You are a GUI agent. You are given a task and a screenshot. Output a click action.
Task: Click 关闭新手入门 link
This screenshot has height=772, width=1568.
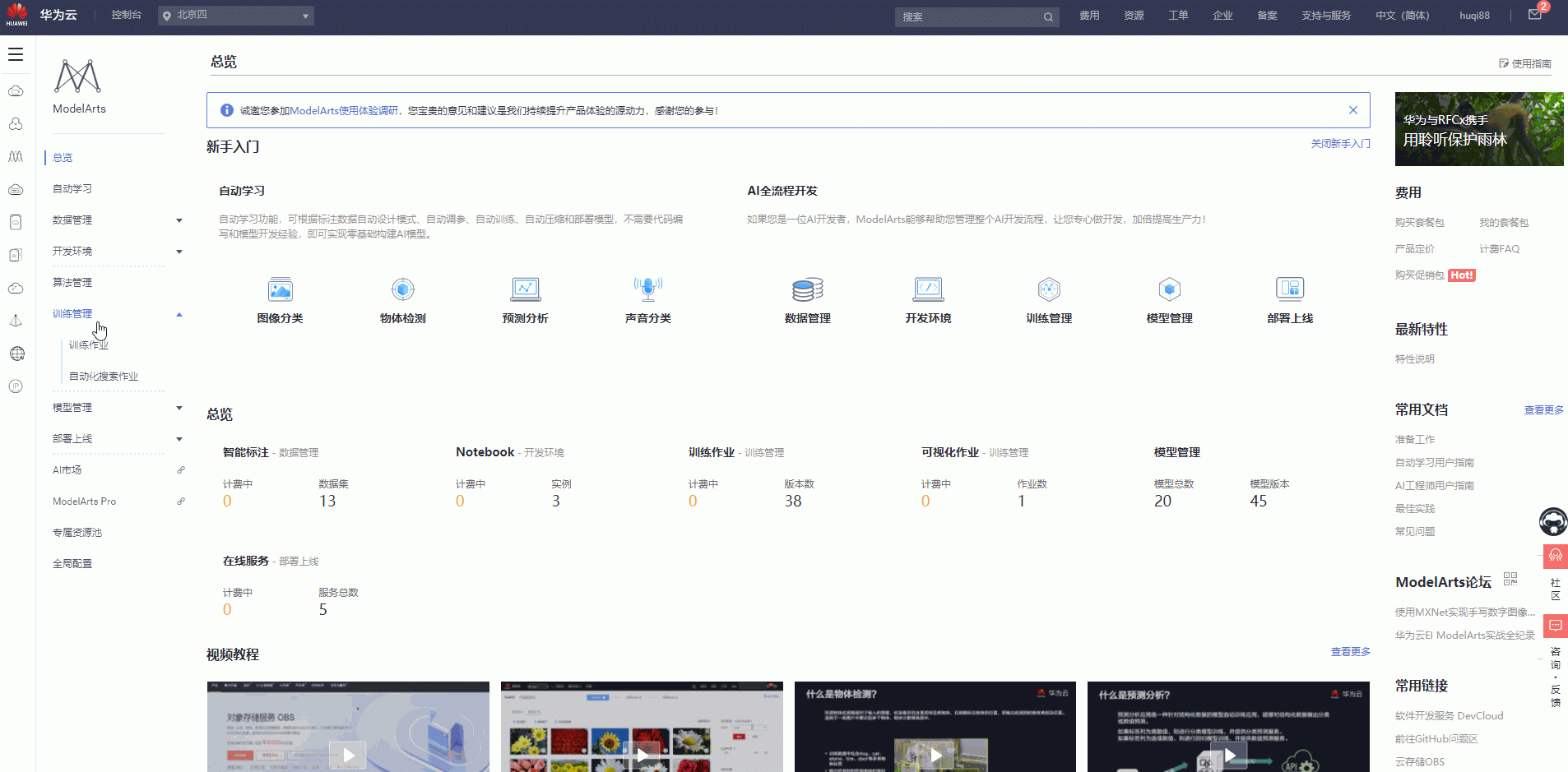point(1341,144)
